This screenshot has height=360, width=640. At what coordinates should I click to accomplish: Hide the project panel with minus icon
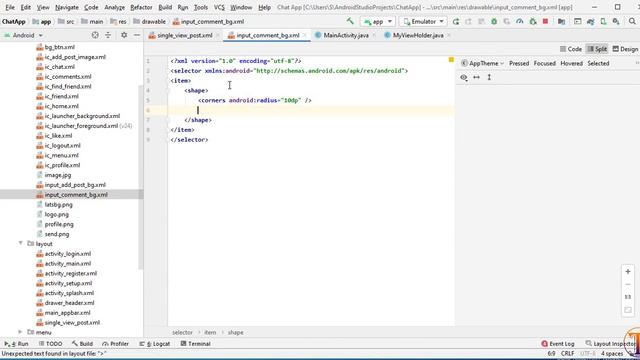click(x=137, y=36)
